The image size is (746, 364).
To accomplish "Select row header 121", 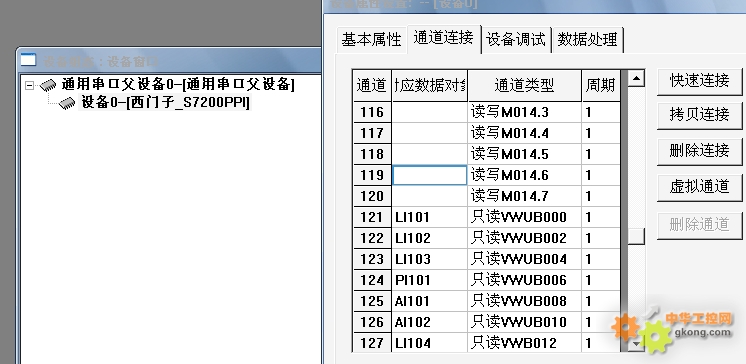I will (x=372, y=217).
